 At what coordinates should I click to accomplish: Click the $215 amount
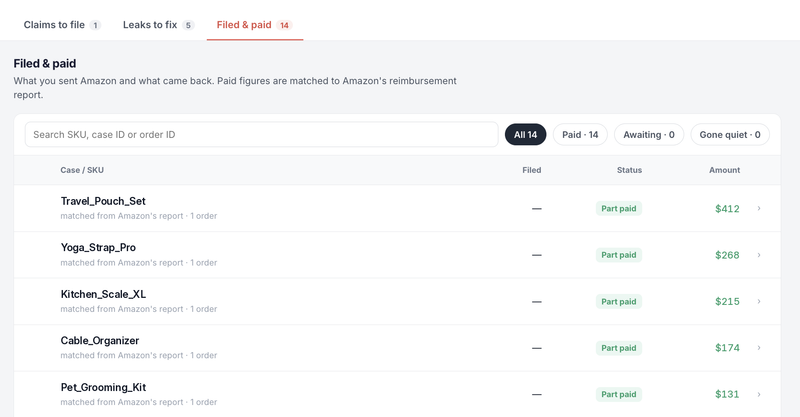(727, 301)
